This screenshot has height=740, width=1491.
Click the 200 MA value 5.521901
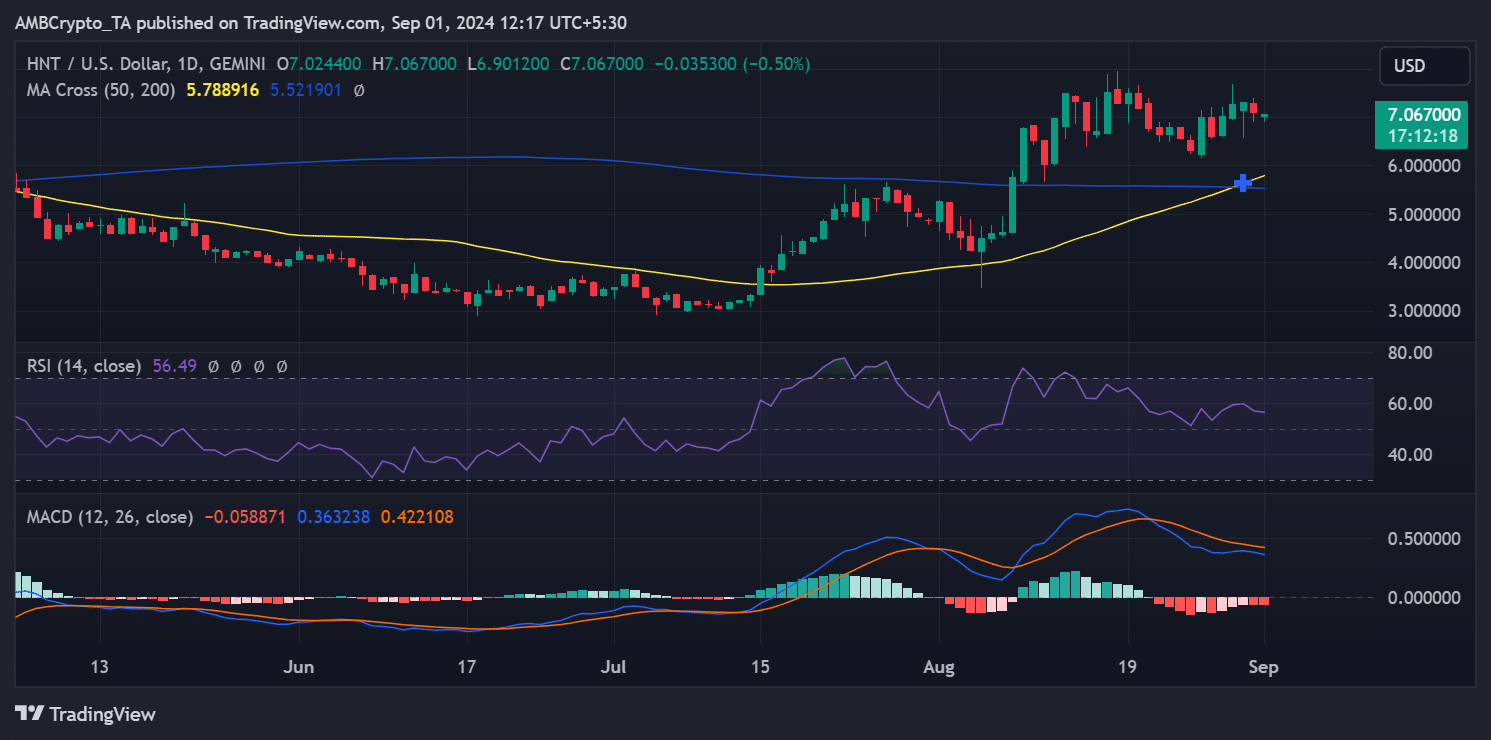pos(306,90)
